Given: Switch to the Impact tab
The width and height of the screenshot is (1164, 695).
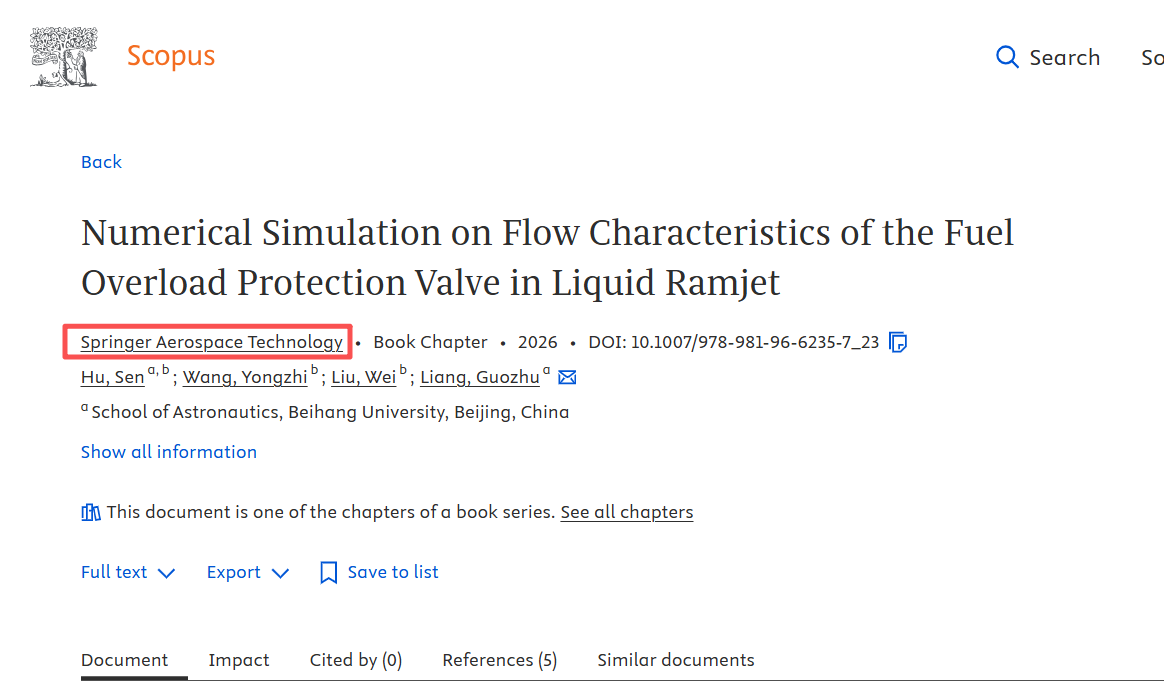Looking at the screenshot, I should (239, 660).
